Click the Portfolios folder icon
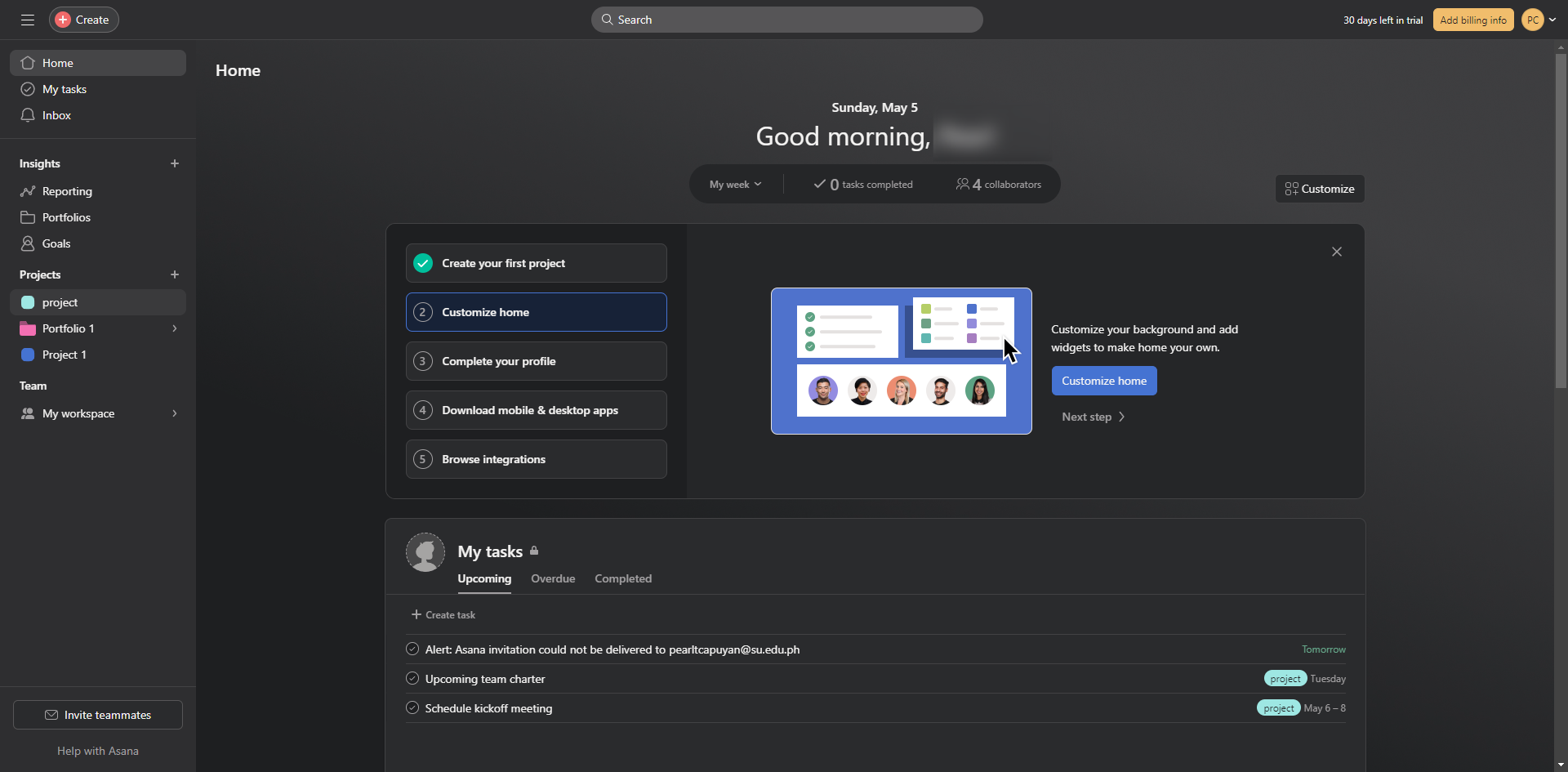 tap(28, 217)
